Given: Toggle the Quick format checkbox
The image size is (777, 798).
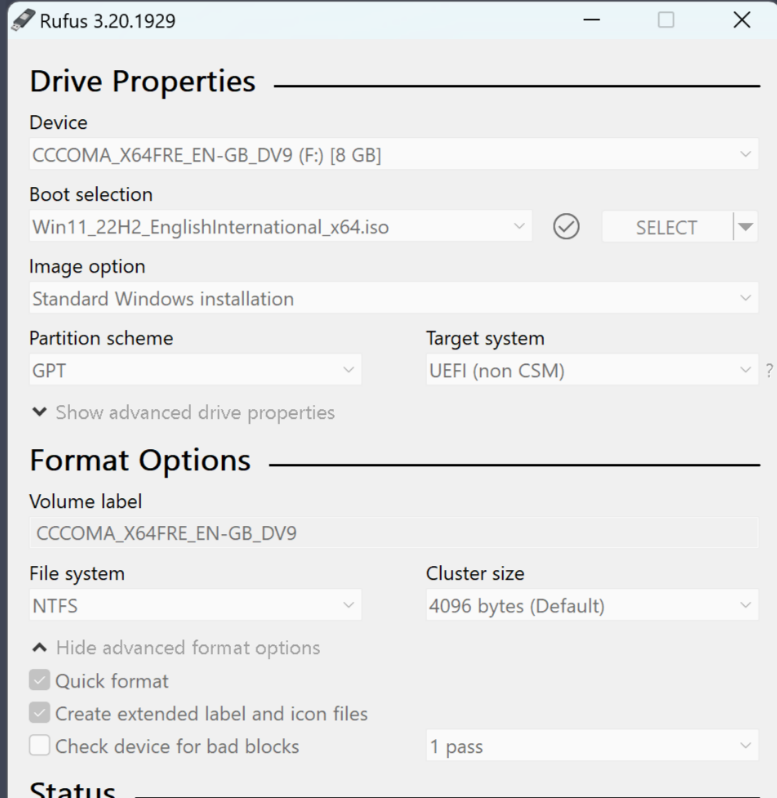Looking at the screenshot, I should pyautogui.click(x=40, y=681).
